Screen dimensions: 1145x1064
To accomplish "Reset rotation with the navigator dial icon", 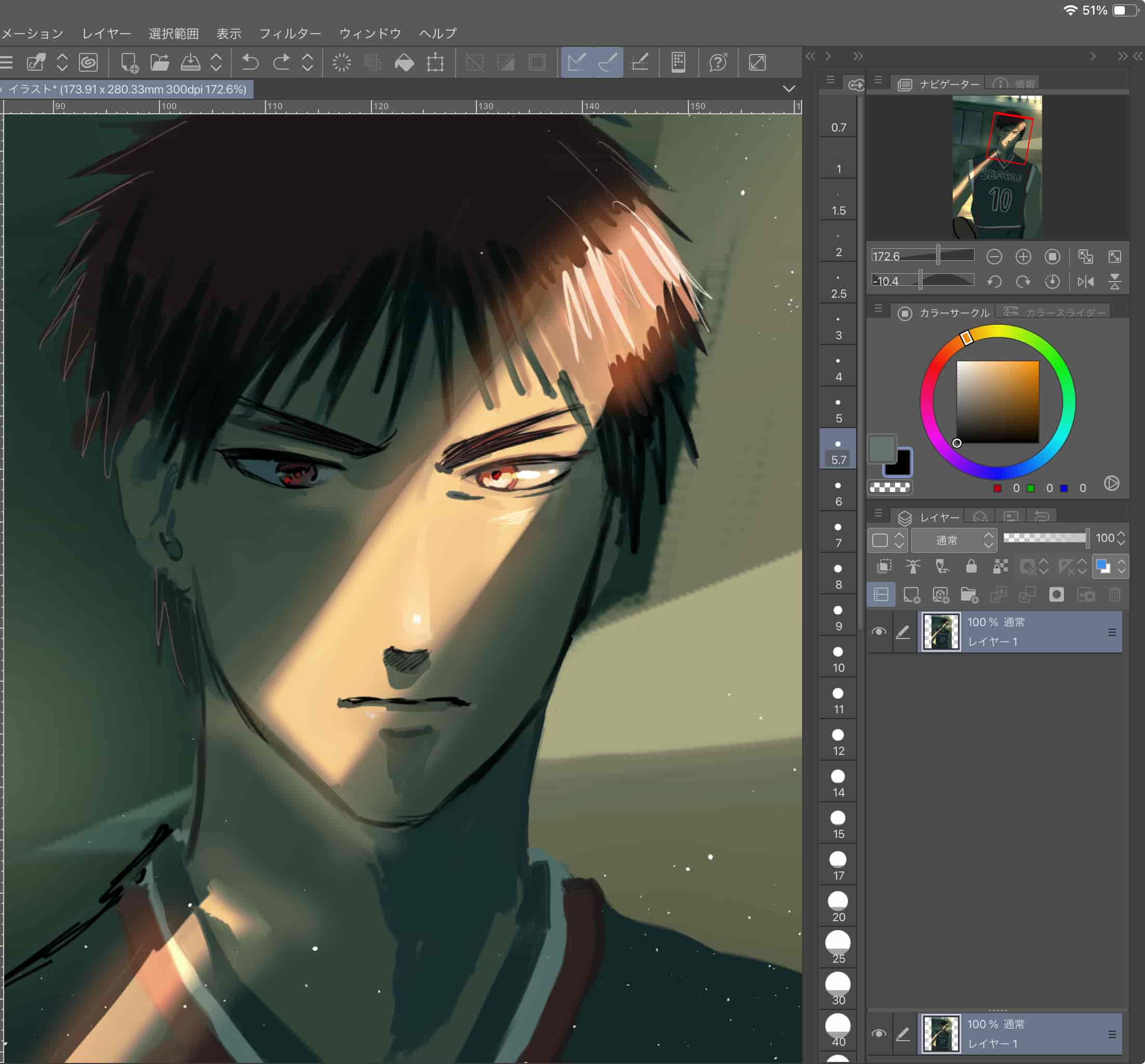I will pos(1053,282).
